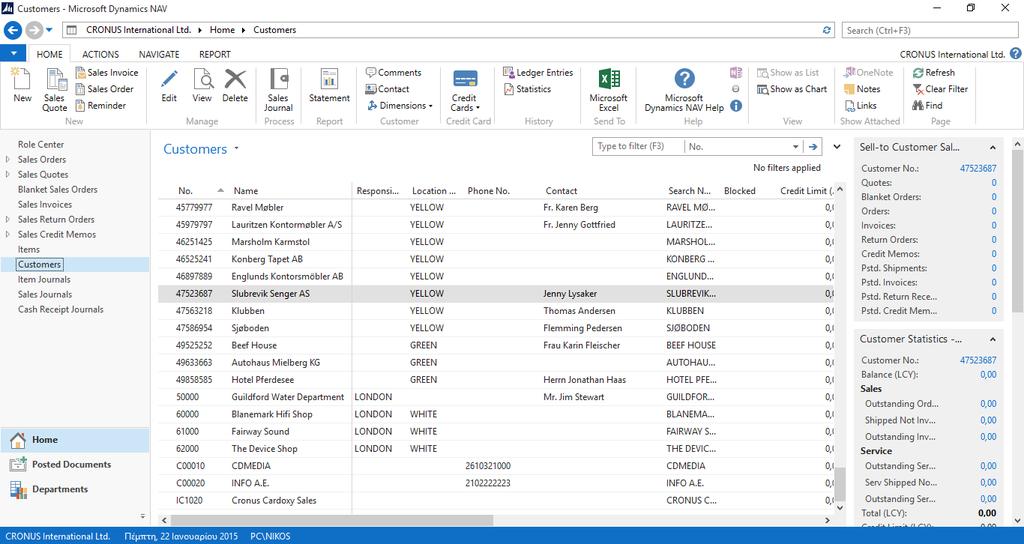
Task: Open customer Statistics
Action: (527, 89)
